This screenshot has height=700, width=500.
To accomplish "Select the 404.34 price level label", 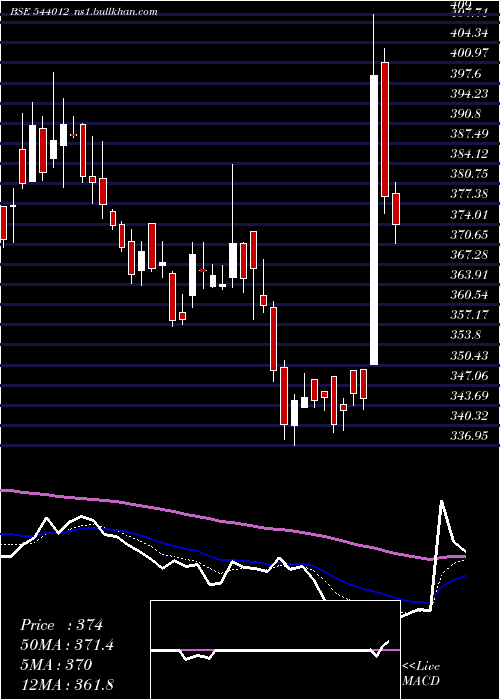I will (468, 33).
